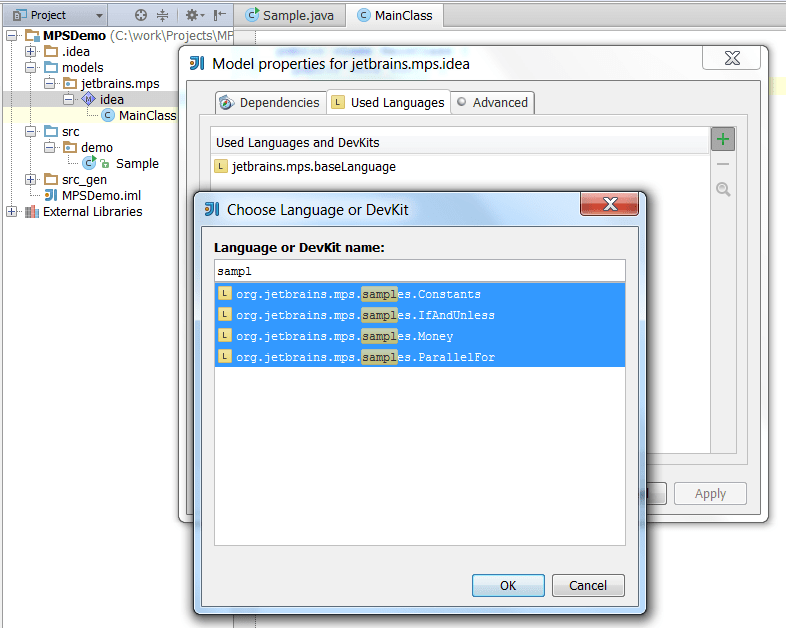The height and width of the screenshot is (628, 786).
Task: Click the Scroll from Source crosshair icon
Action: pos(141,16)
